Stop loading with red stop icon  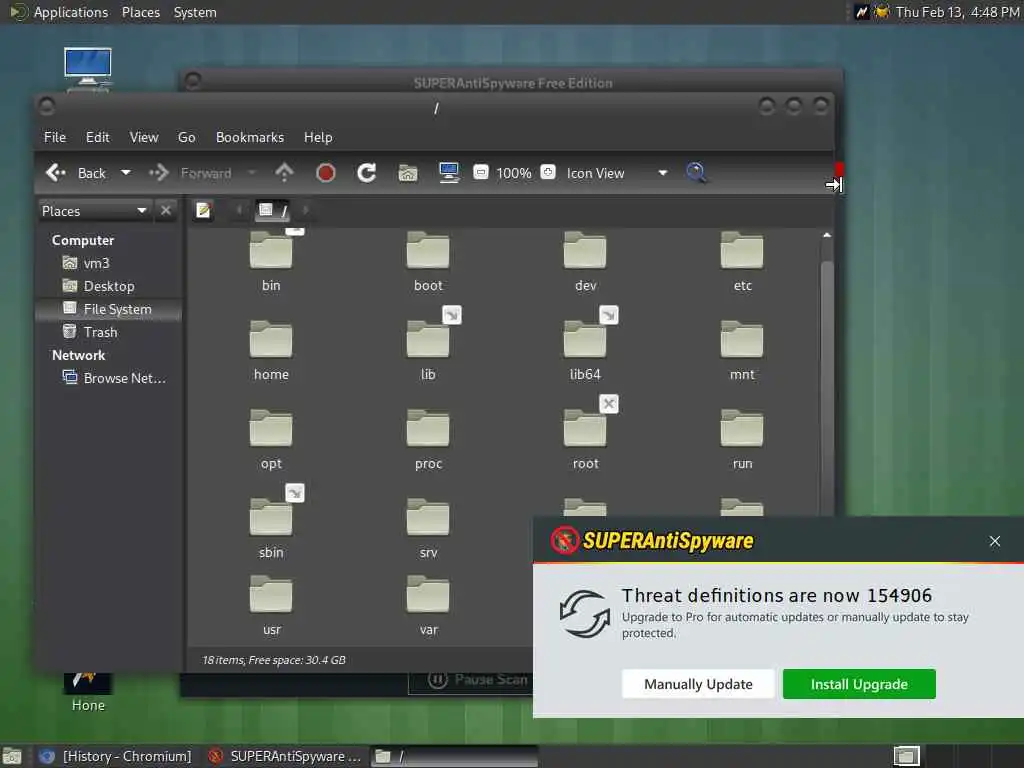coord(325,173)
